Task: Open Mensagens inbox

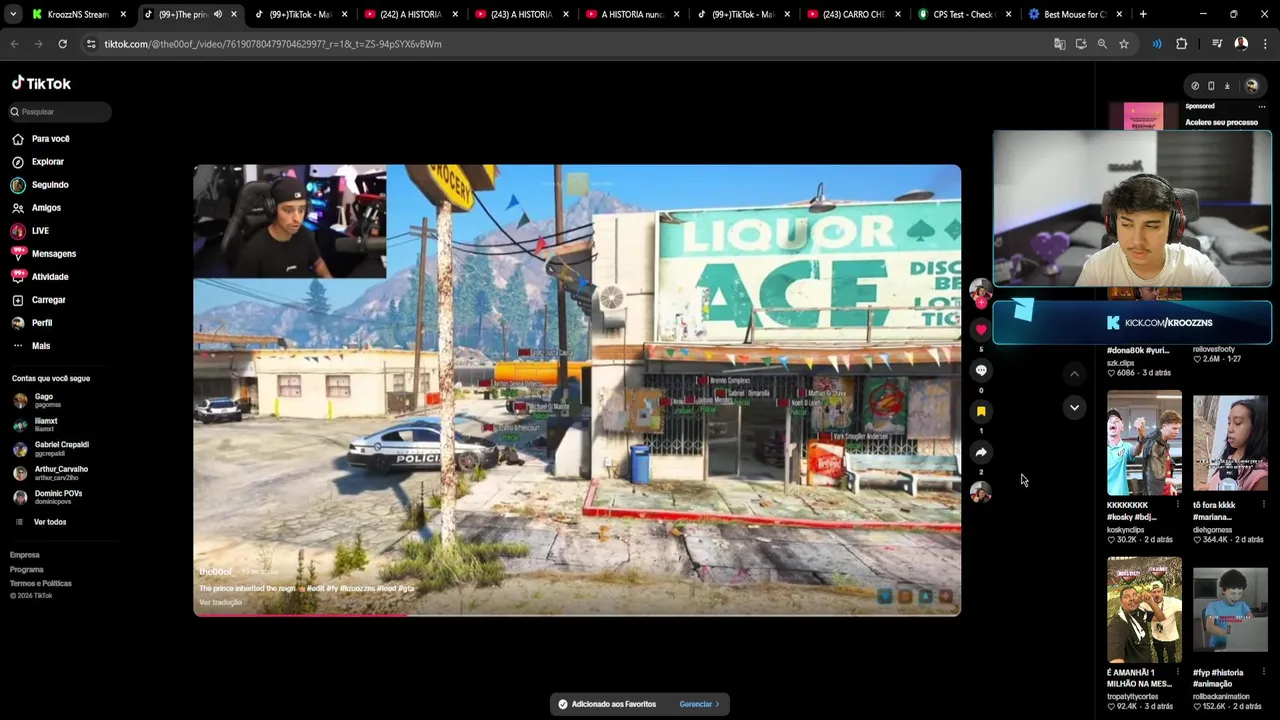Action: (44, 254)
